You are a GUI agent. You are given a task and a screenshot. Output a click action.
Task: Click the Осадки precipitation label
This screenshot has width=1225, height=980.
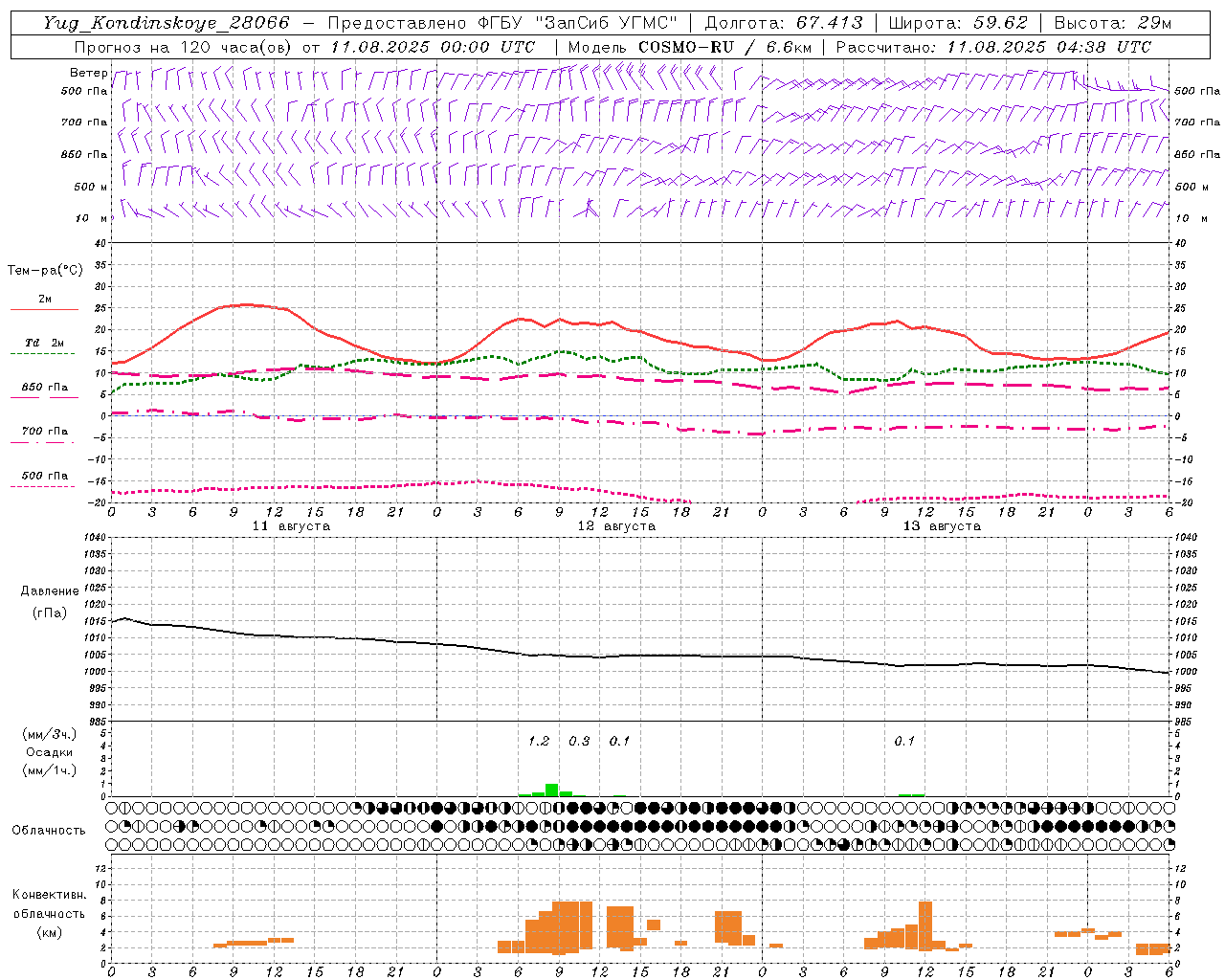pyautogui.click(x=49, y=752)
